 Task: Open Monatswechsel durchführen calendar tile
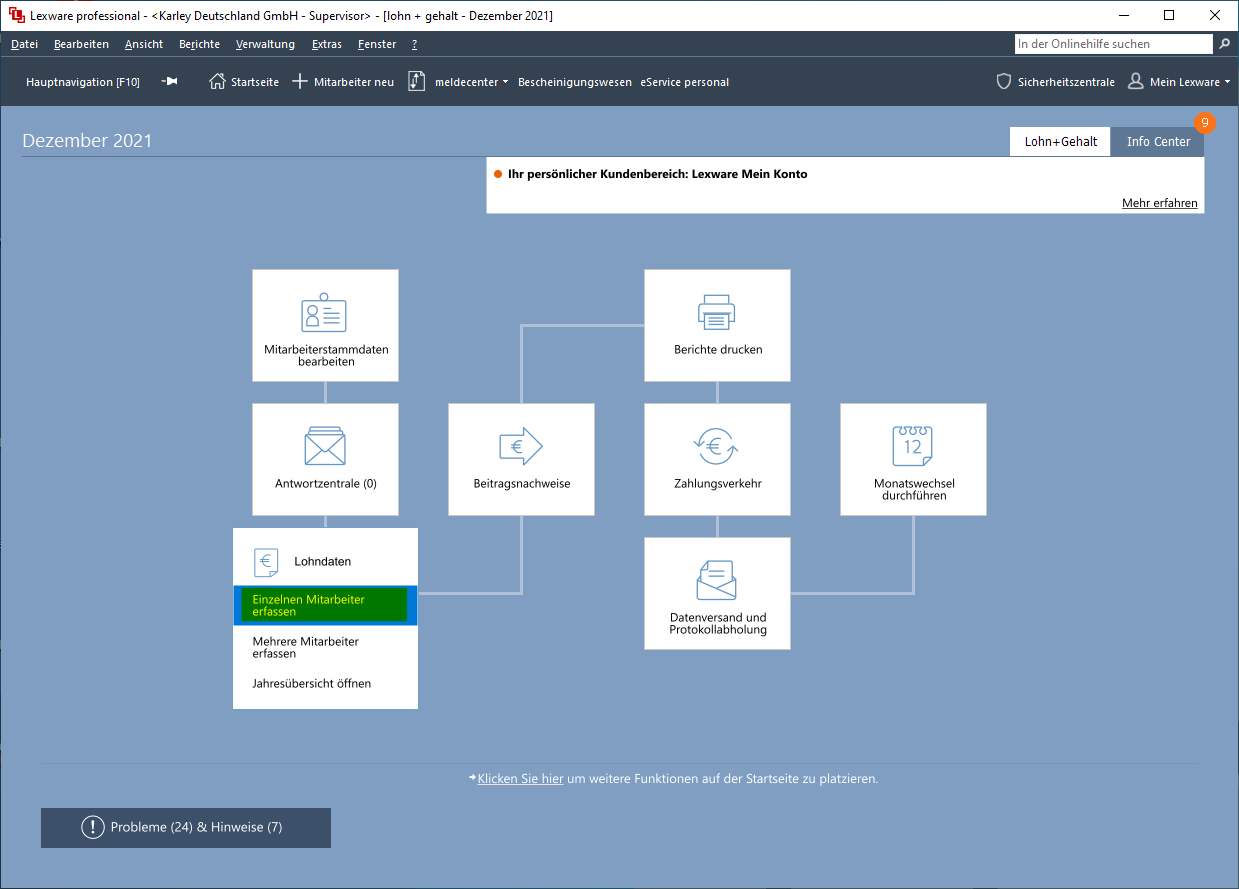pyautogui.click(x=913, y=459)
